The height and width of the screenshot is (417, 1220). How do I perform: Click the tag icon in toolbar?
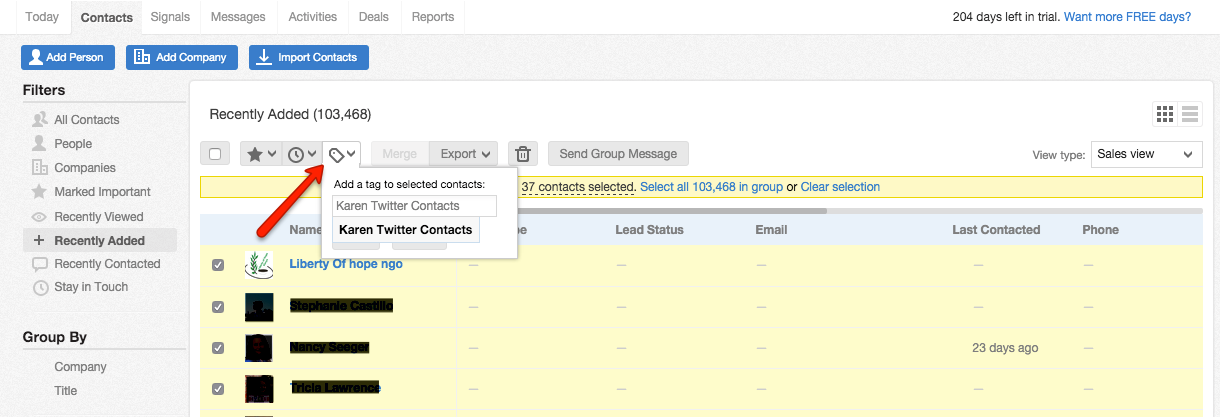(x=342, y=154)
